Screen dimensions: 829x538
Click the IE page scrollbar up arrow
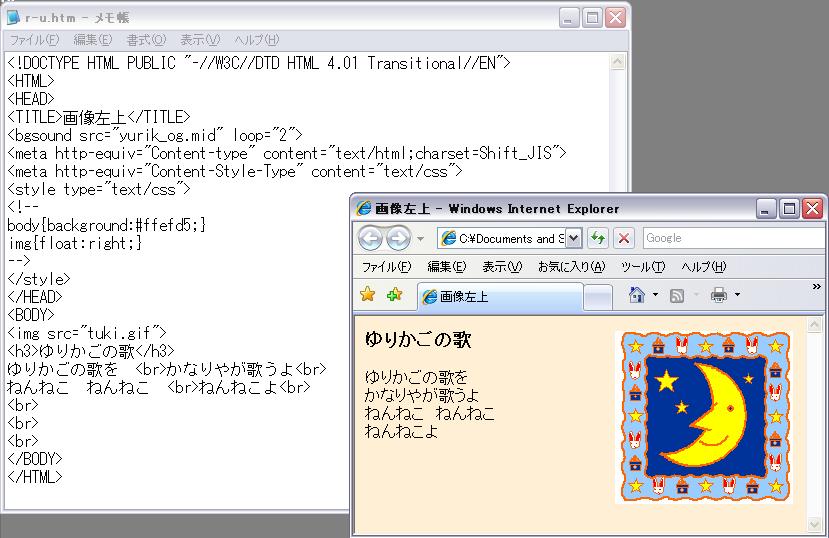point(814,323)
